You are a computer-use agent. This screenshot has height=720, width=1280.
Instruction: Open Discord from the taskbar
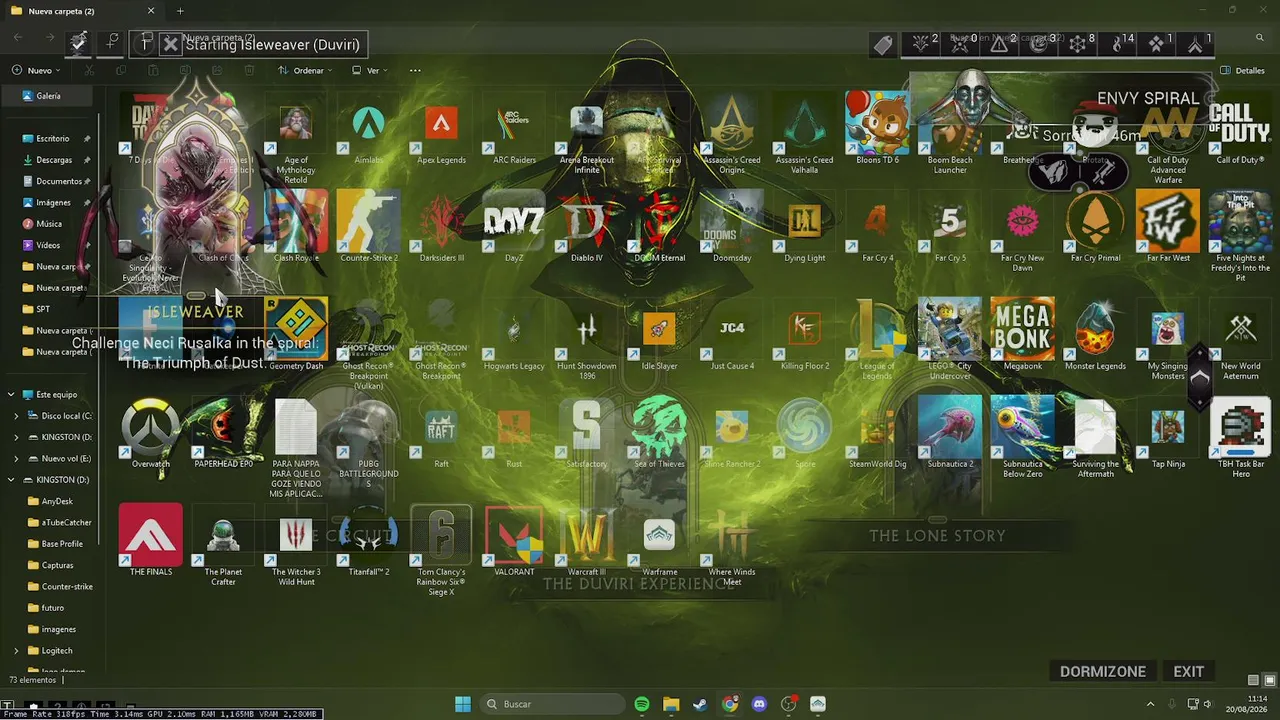(x=759, y=704)
